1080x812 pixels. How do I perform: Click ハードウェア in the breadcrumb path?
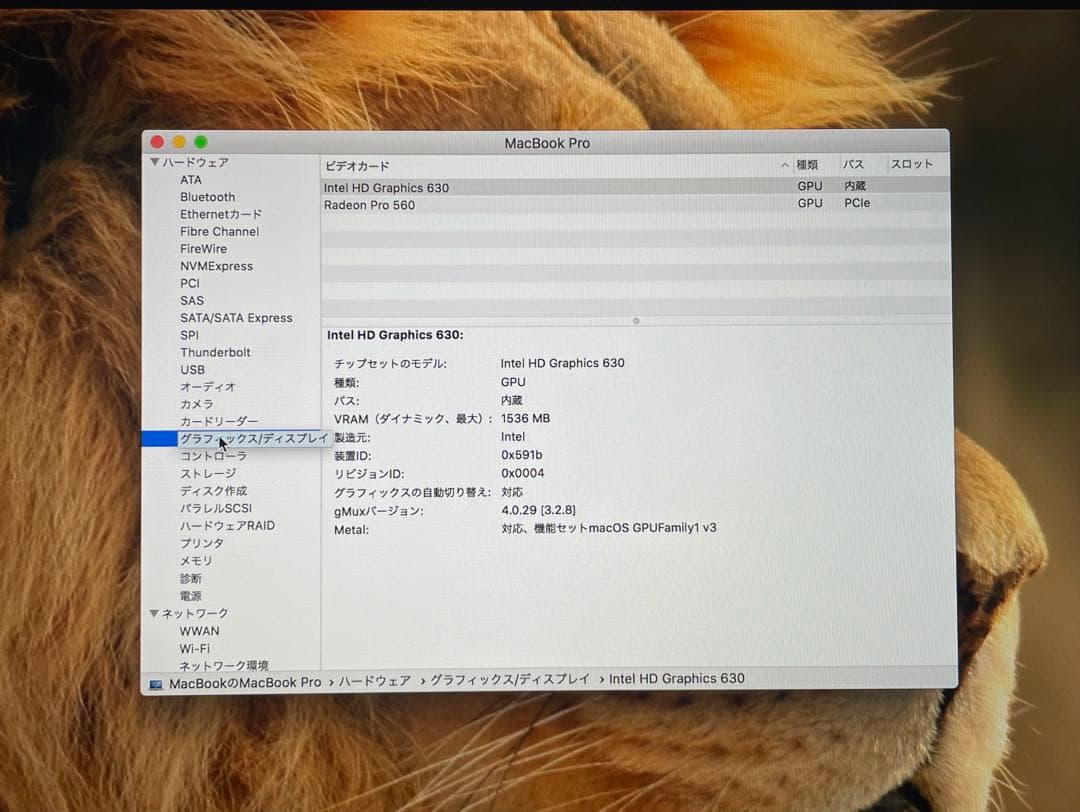[x=378, y=678]
